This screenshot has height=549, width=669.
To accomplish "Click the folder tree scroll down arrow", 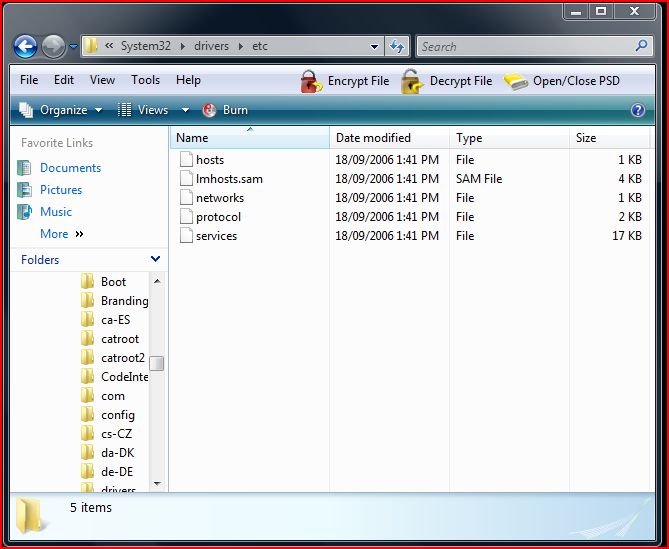I will [157, 484].
